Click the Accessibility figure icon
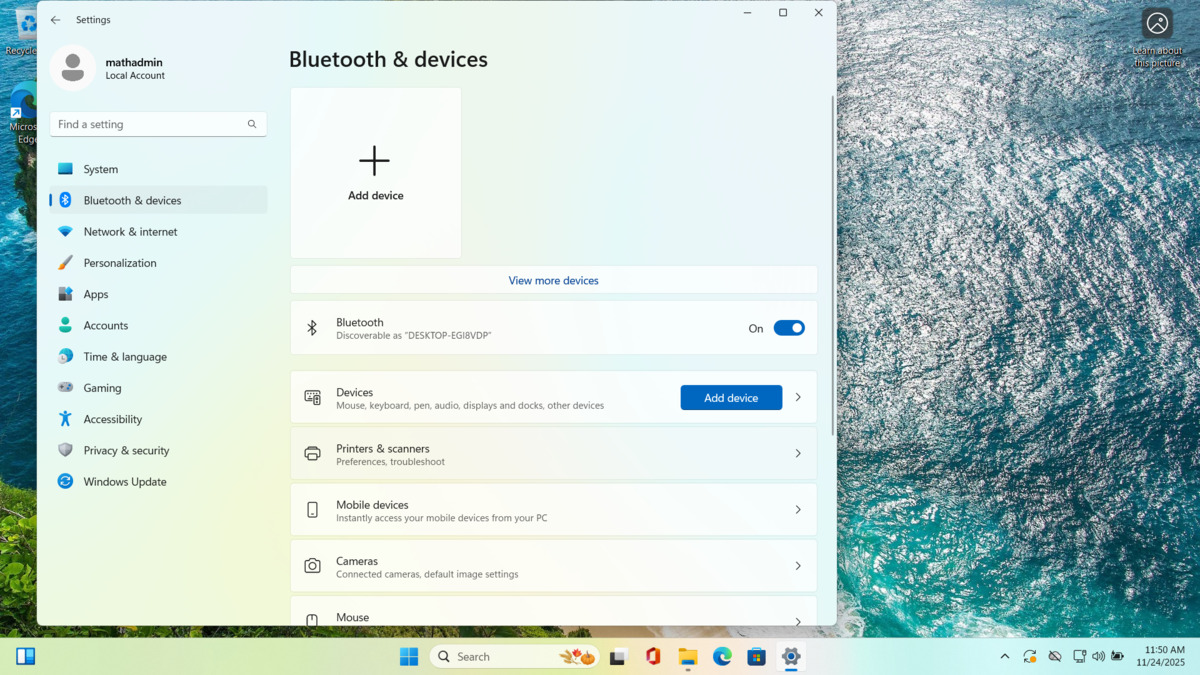This screenshot has height=675, width=1200. pos(65,419)
